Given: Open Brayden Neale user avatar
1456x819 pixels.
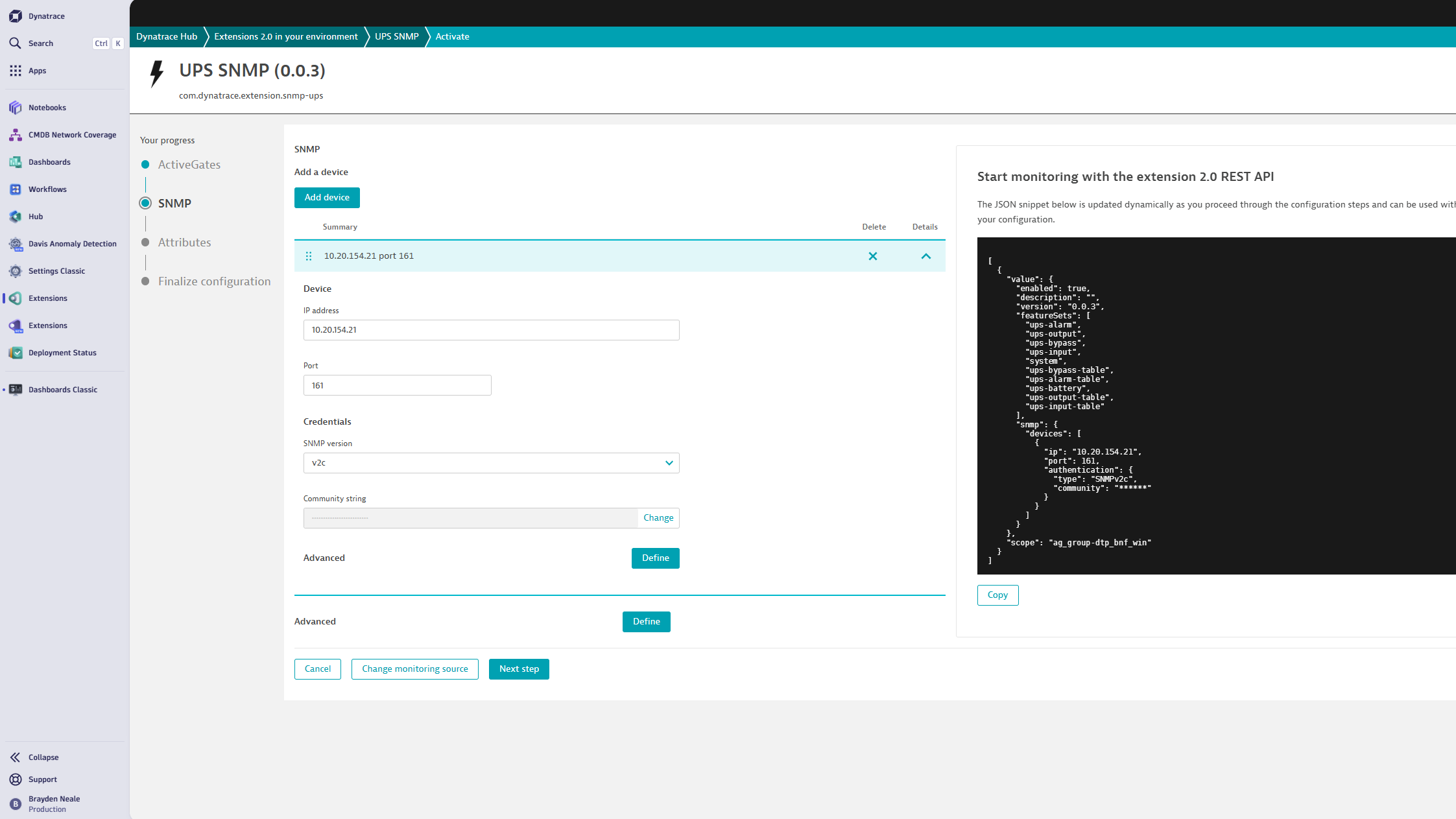Looking at the screenshot, I should pyautogui.click(x=16, y=804).
